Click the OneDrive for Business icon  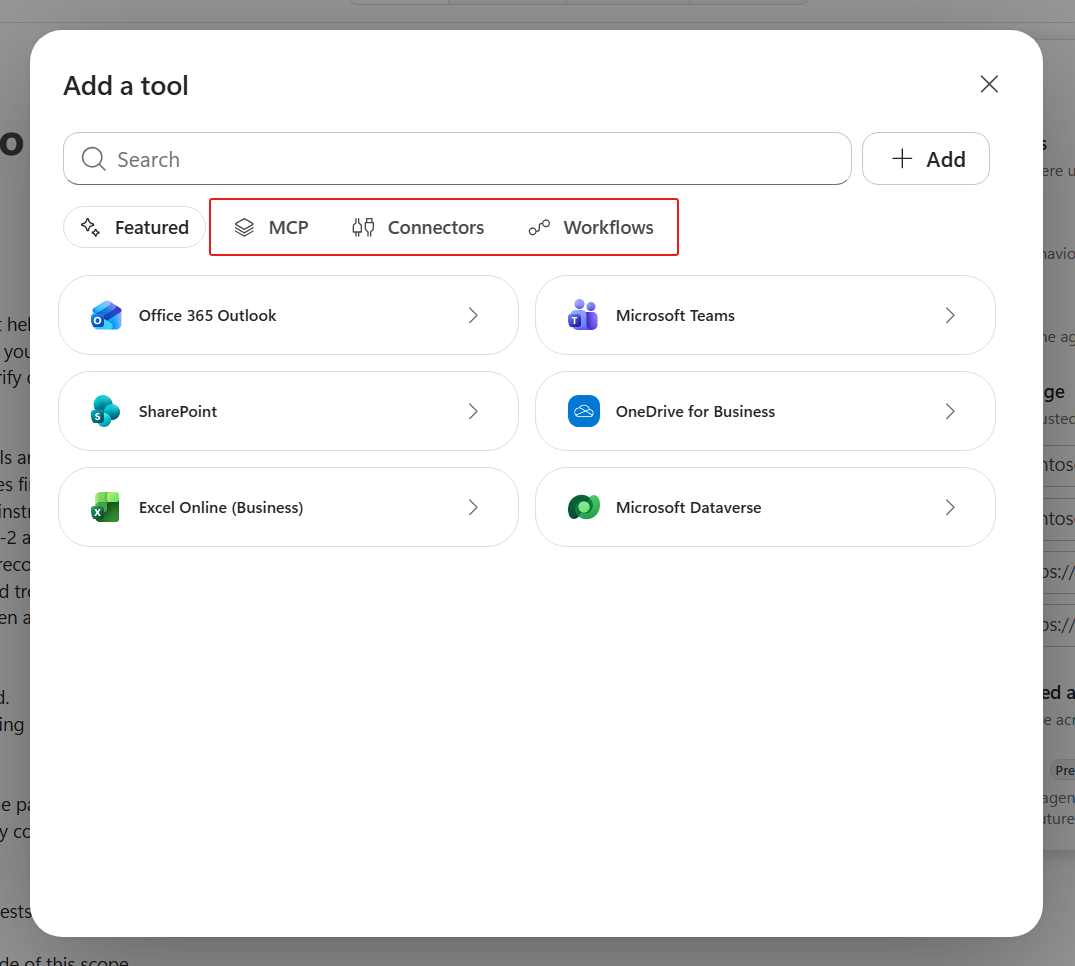coord(583,411)
